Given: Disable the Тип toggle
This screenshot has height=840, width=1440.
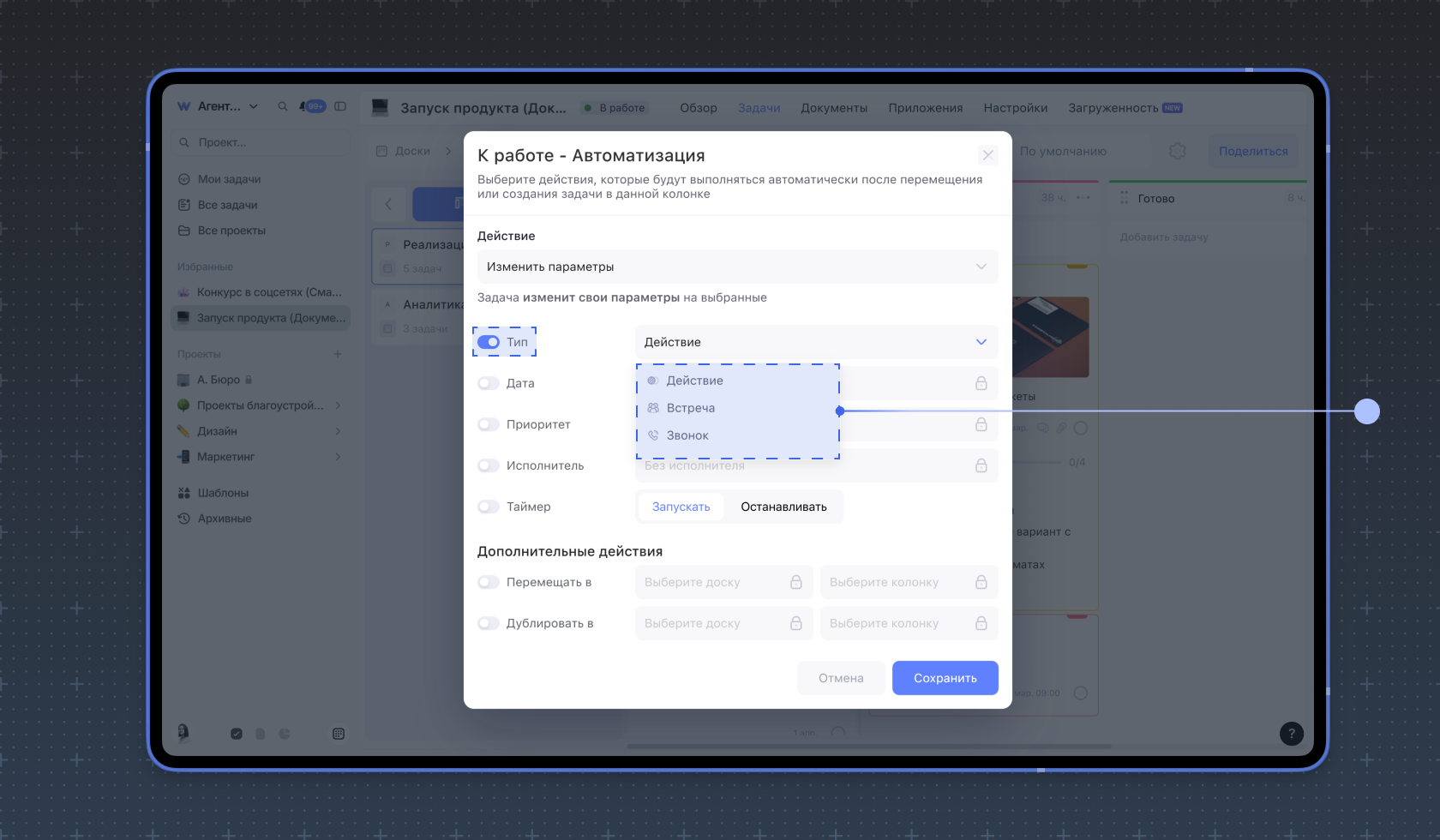Looking at the screenshot, I should point(489,342).
